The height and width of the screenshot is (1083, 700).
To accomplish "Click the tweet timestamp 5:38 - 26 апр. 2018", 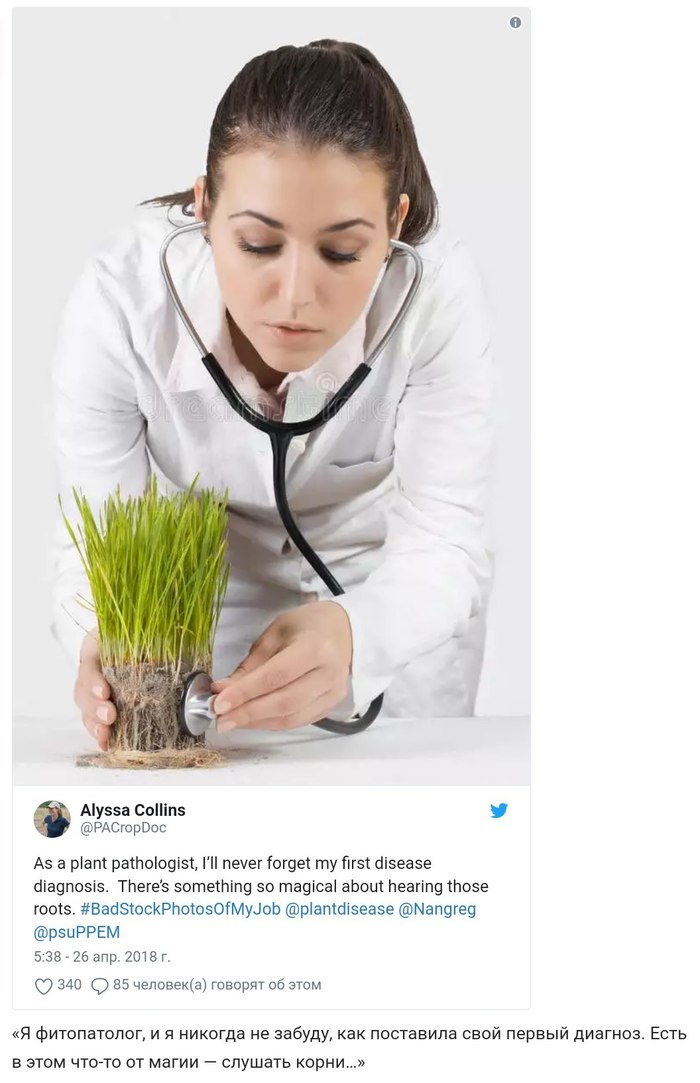I will point(102,957).
